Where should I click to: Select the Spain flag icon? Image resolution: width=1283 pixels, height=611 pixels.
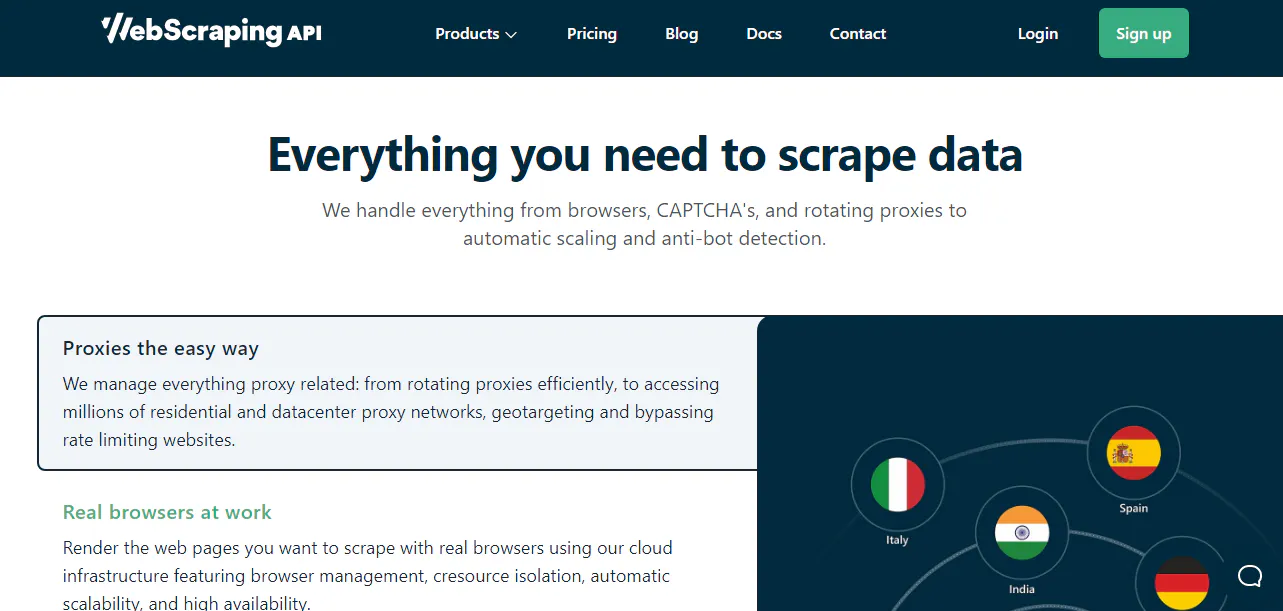tap(1133, 453)
